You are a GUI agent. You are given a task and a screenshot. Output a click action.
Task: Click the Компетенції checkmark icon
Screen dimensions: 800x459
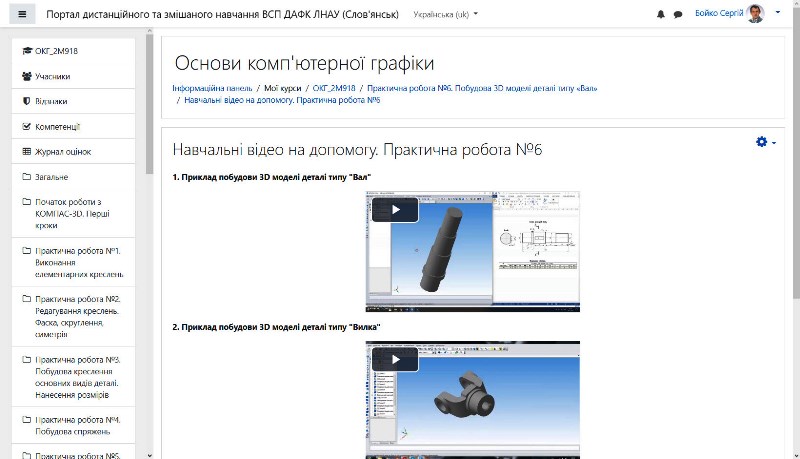pyautogui.click(x=27, y=127)
